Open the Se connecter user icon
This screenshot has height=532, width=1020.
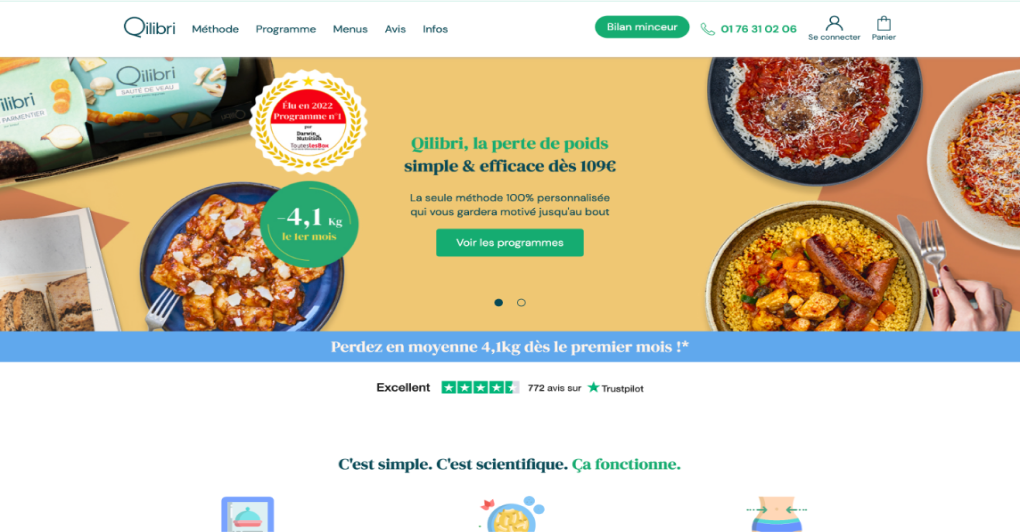(x=834, y=23)
